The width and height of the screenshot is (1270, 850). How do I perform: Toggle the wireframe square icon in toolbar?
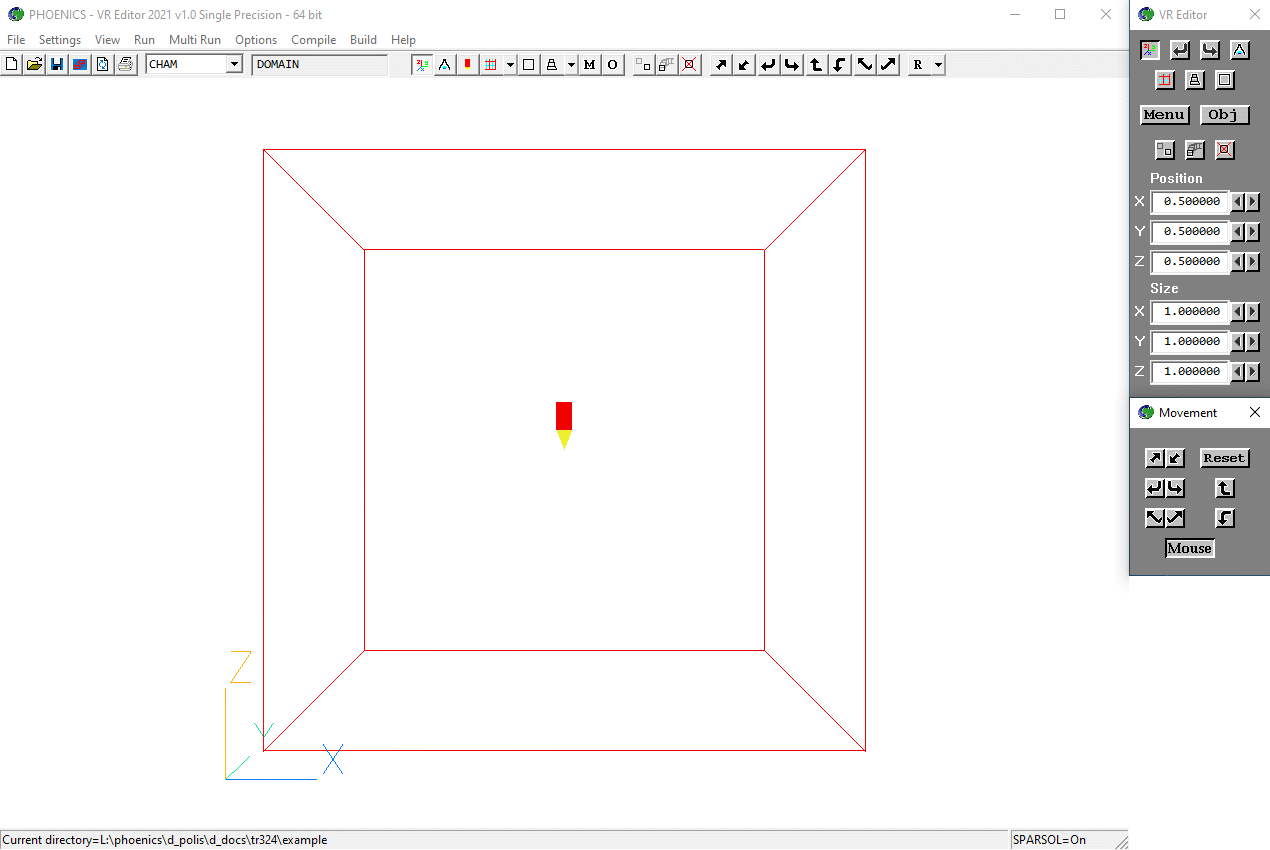[528, 65]
